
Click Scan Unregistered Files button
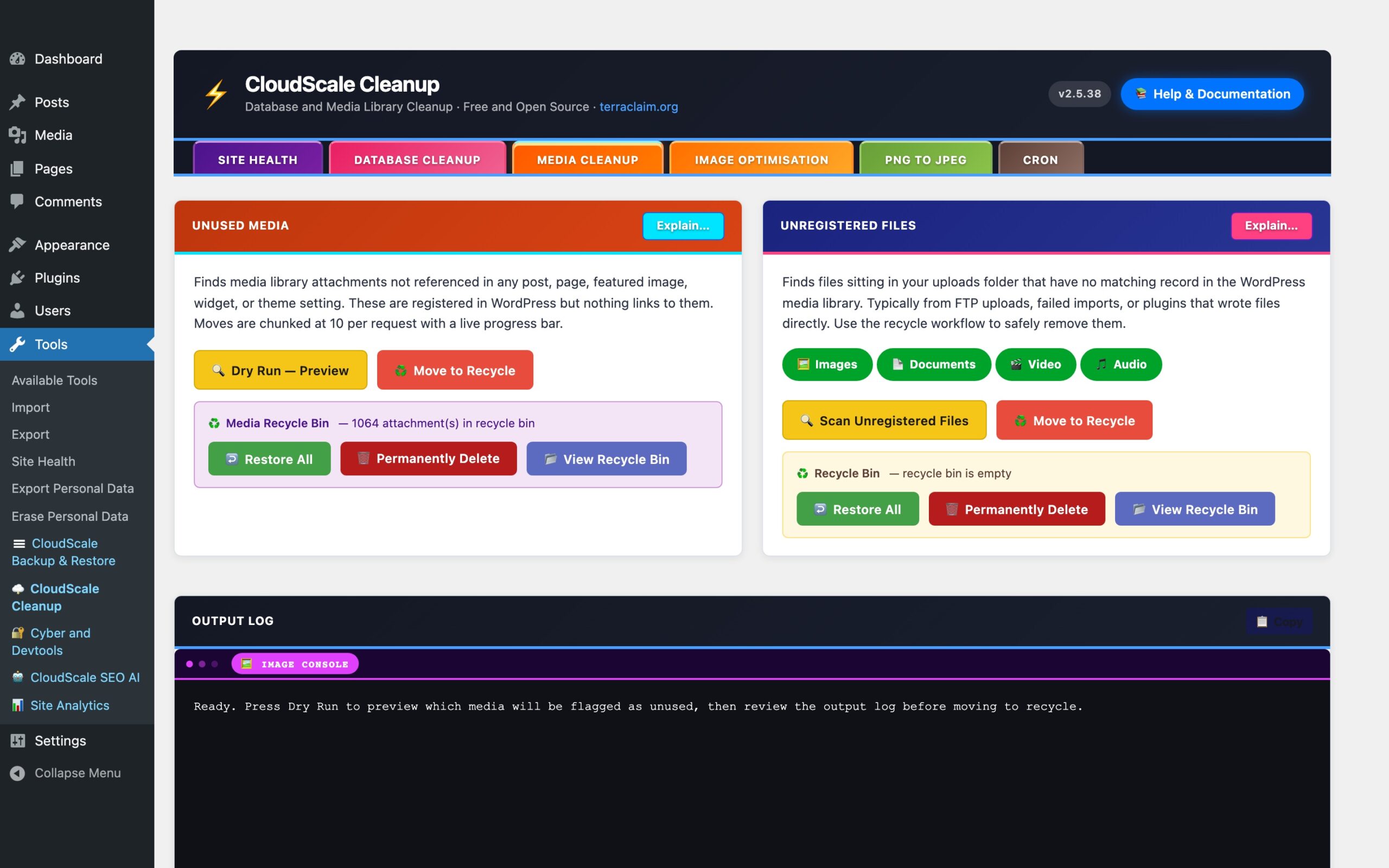(884, 420)
